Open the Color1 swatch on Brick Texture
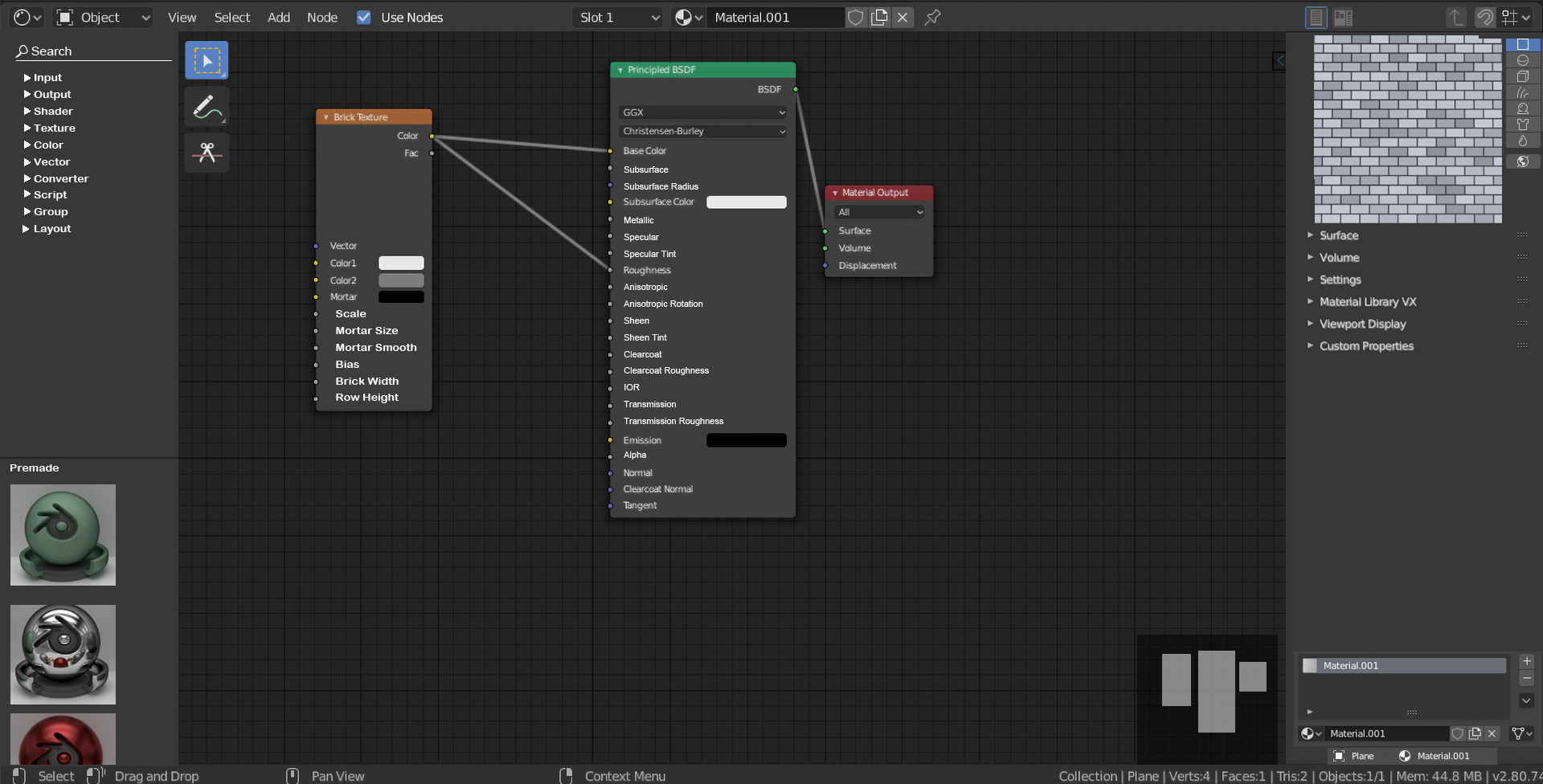 click(x=401, y=263)
